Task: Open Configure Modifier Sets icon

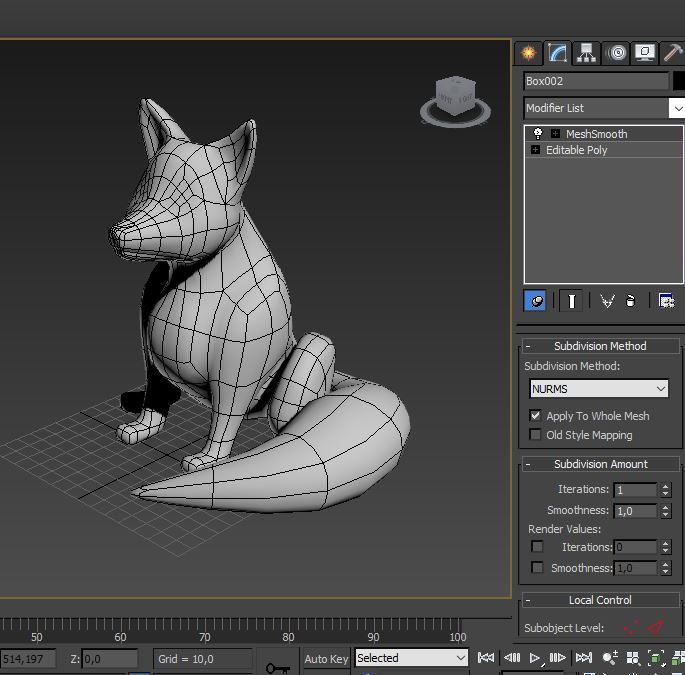Action: (666, 300)
